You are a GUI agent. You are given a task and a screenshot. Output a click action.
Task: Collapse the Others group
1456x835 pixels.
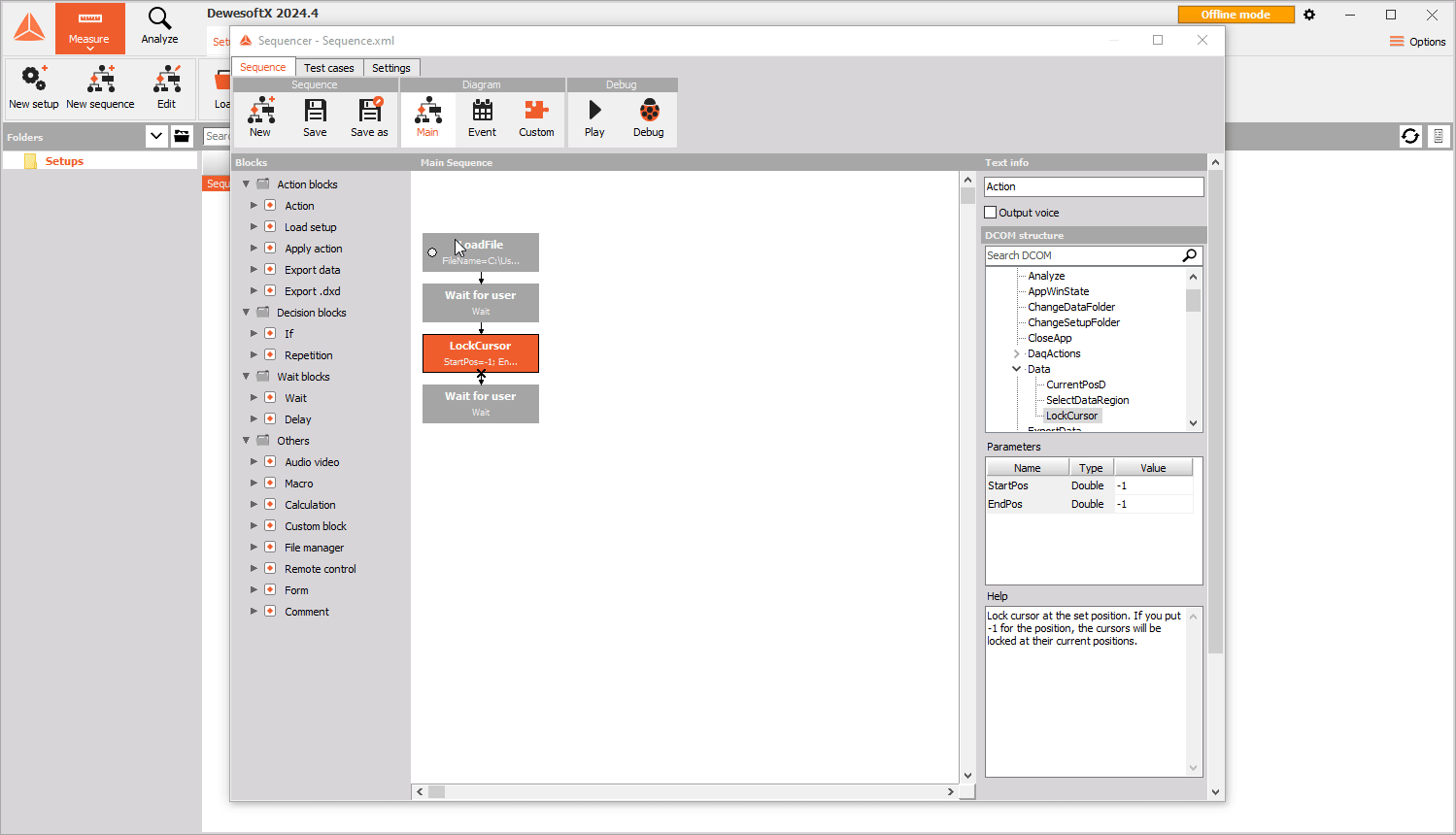[246, 440]
